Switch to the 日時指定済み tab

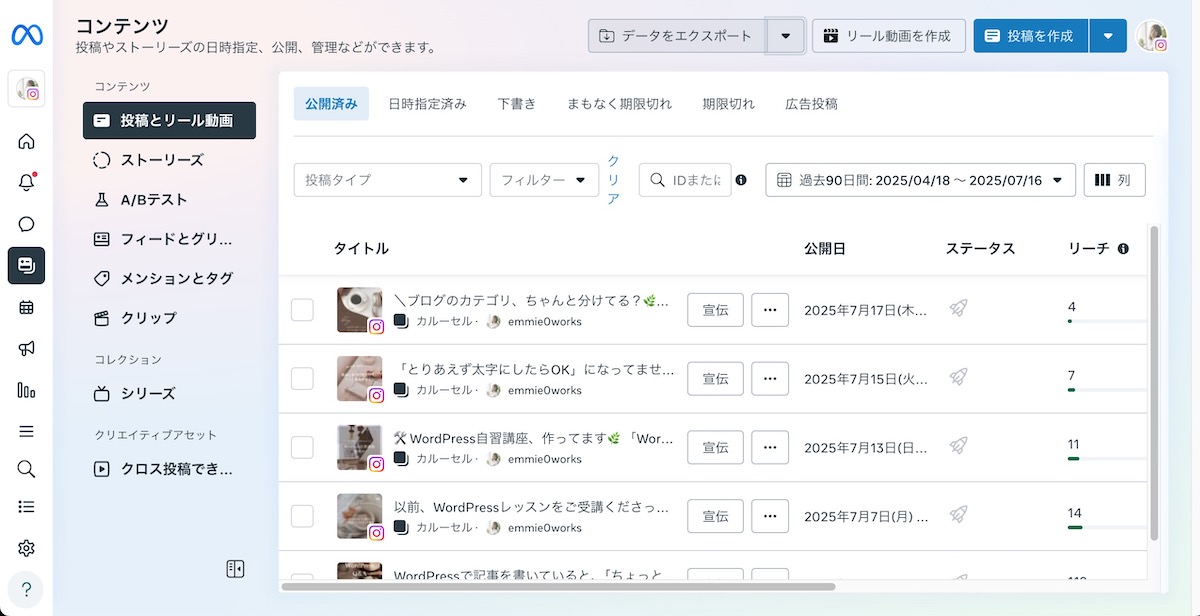tap(427, 104)
